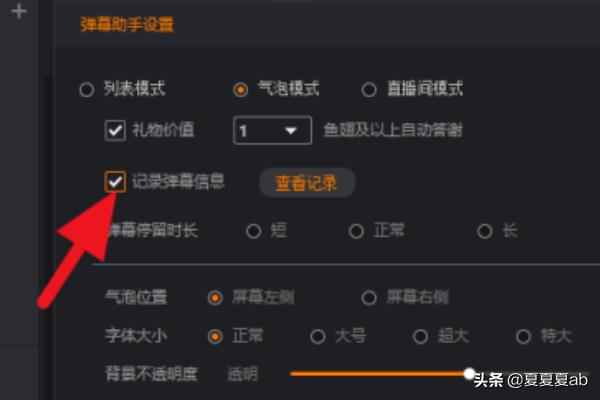Set bubble position to 屏幕右侧
This screenshot has width=600, height=400.
[369, 297]
